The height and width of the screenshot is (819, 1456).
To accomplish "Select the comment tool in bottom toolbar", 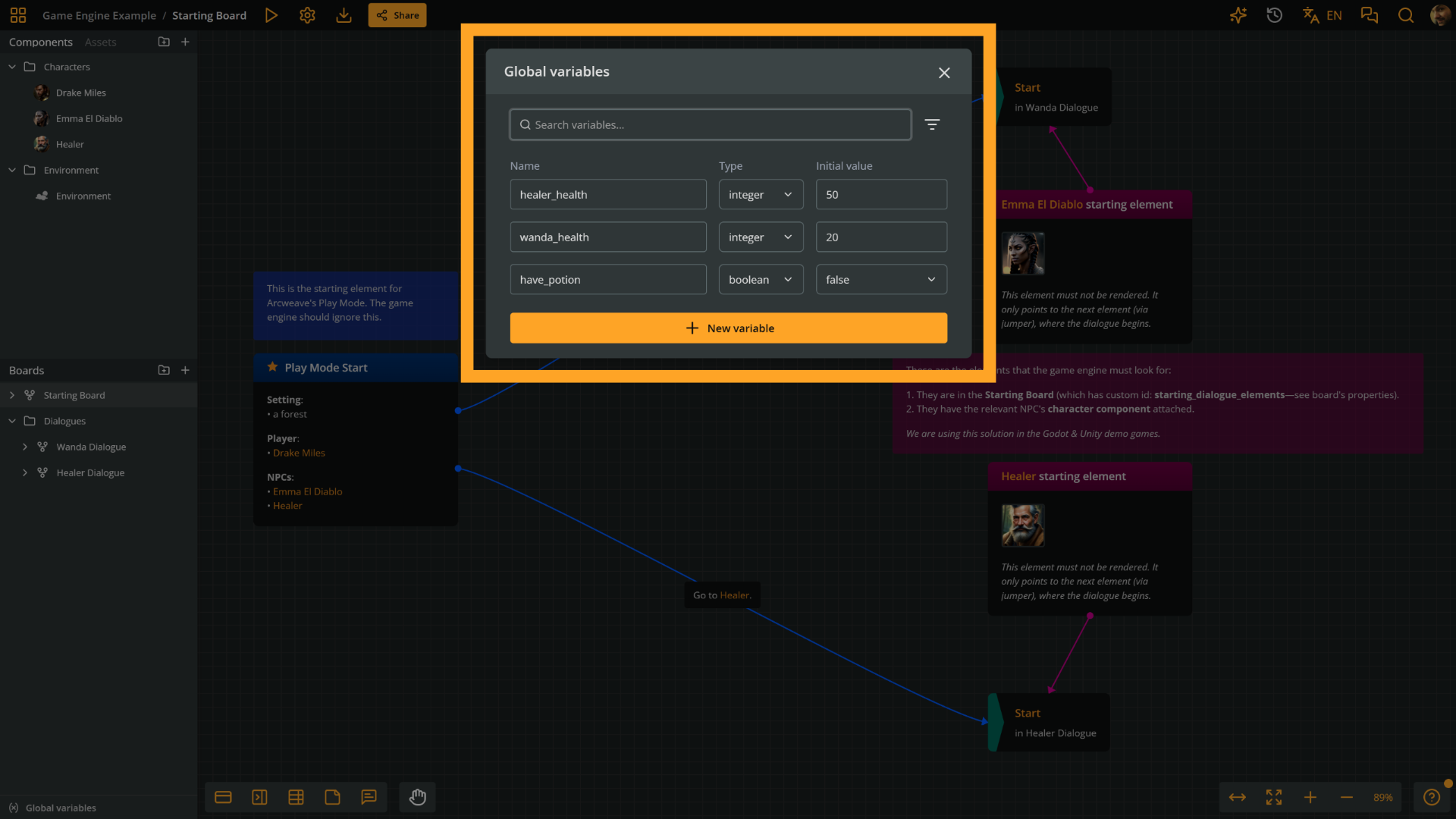I will point(369,797).
